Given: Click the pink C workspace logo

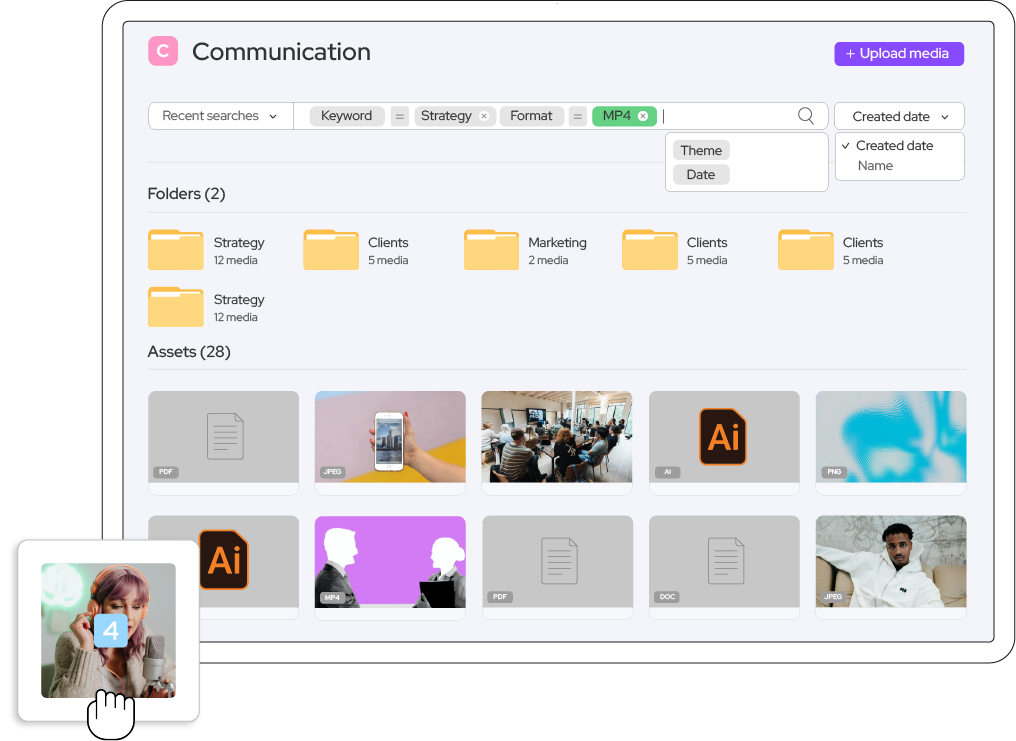Looking at the screenshot, I should point(163,51).
